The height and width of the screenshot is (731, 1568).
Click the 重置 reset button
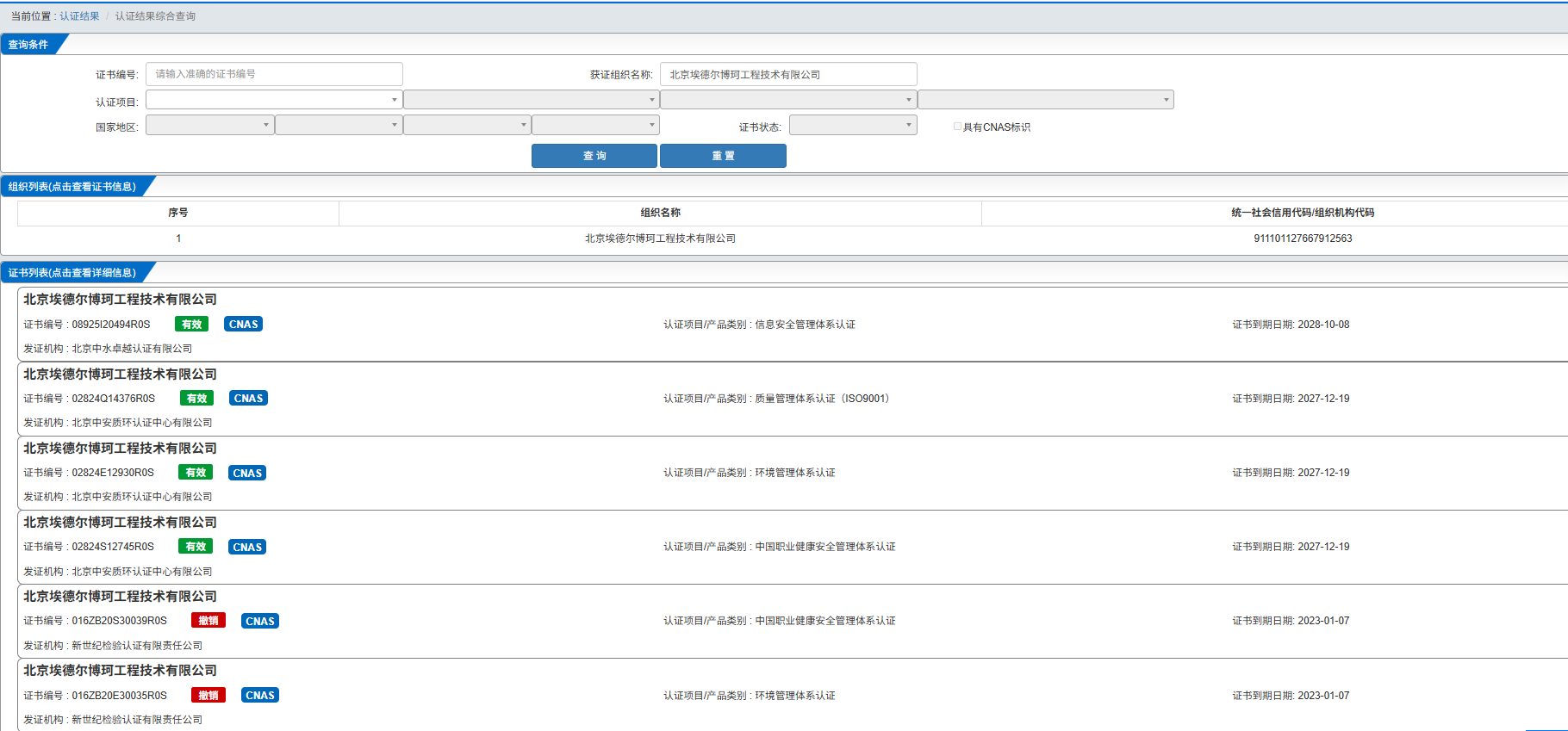[723, 156]
